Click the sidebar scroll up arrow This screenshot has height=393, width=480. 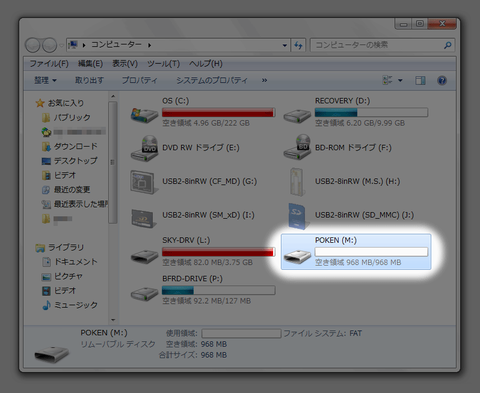coord(113,96)
